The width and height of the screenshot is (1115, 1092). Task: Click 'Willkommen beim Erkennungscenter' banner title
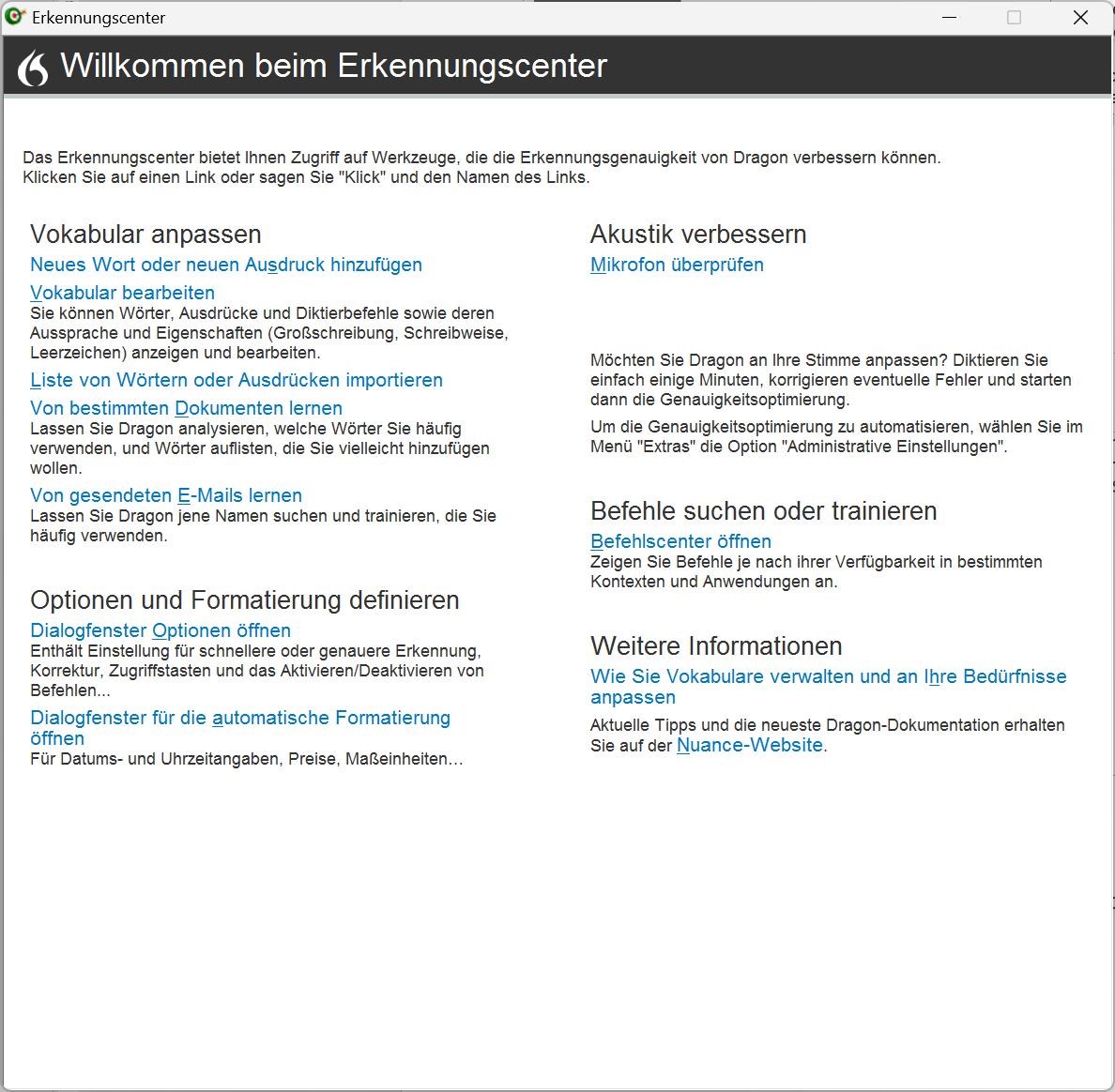coord(333,66)
